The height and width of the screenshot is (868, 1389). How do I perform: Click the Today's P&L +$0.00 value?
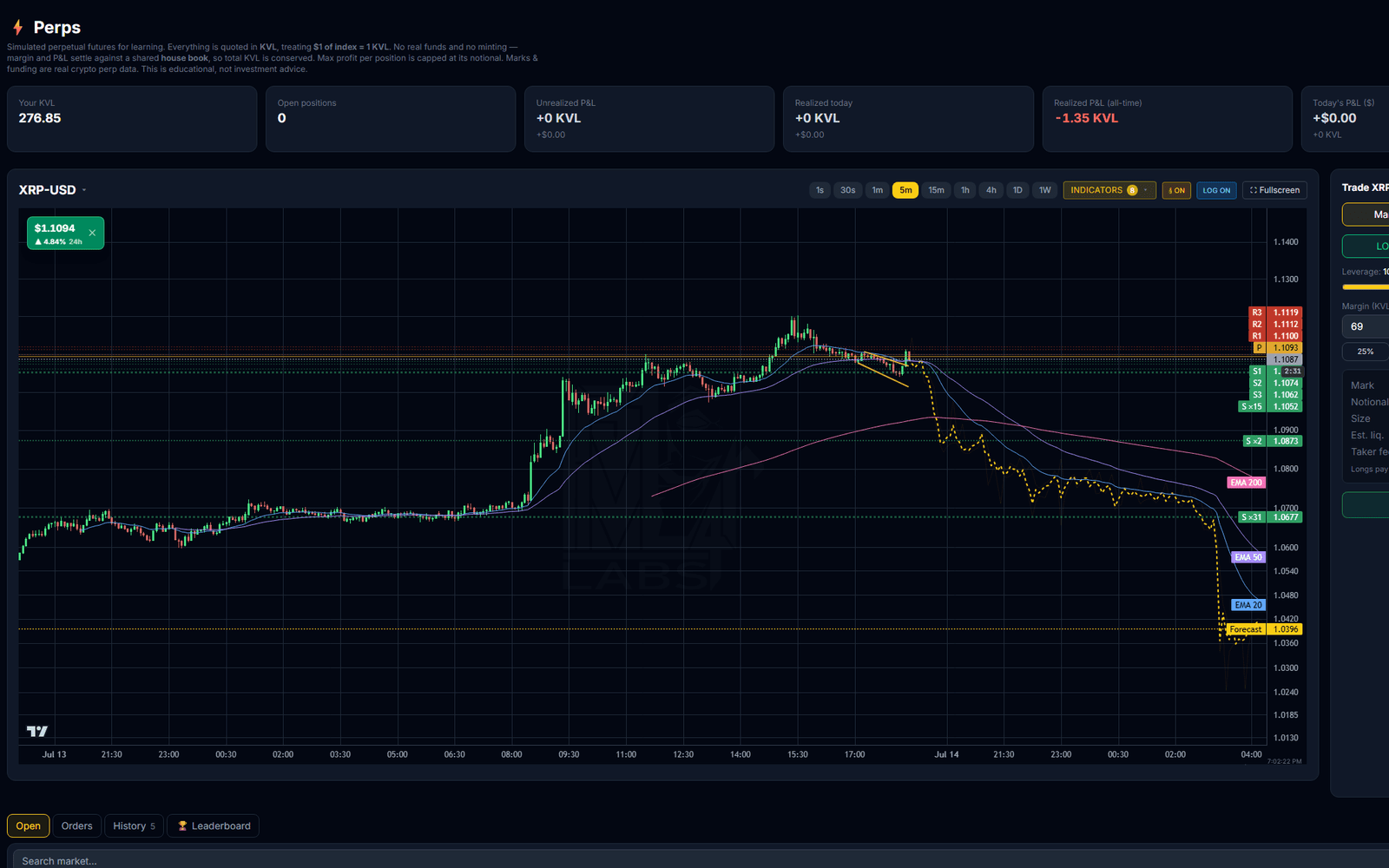point(1334,118)
